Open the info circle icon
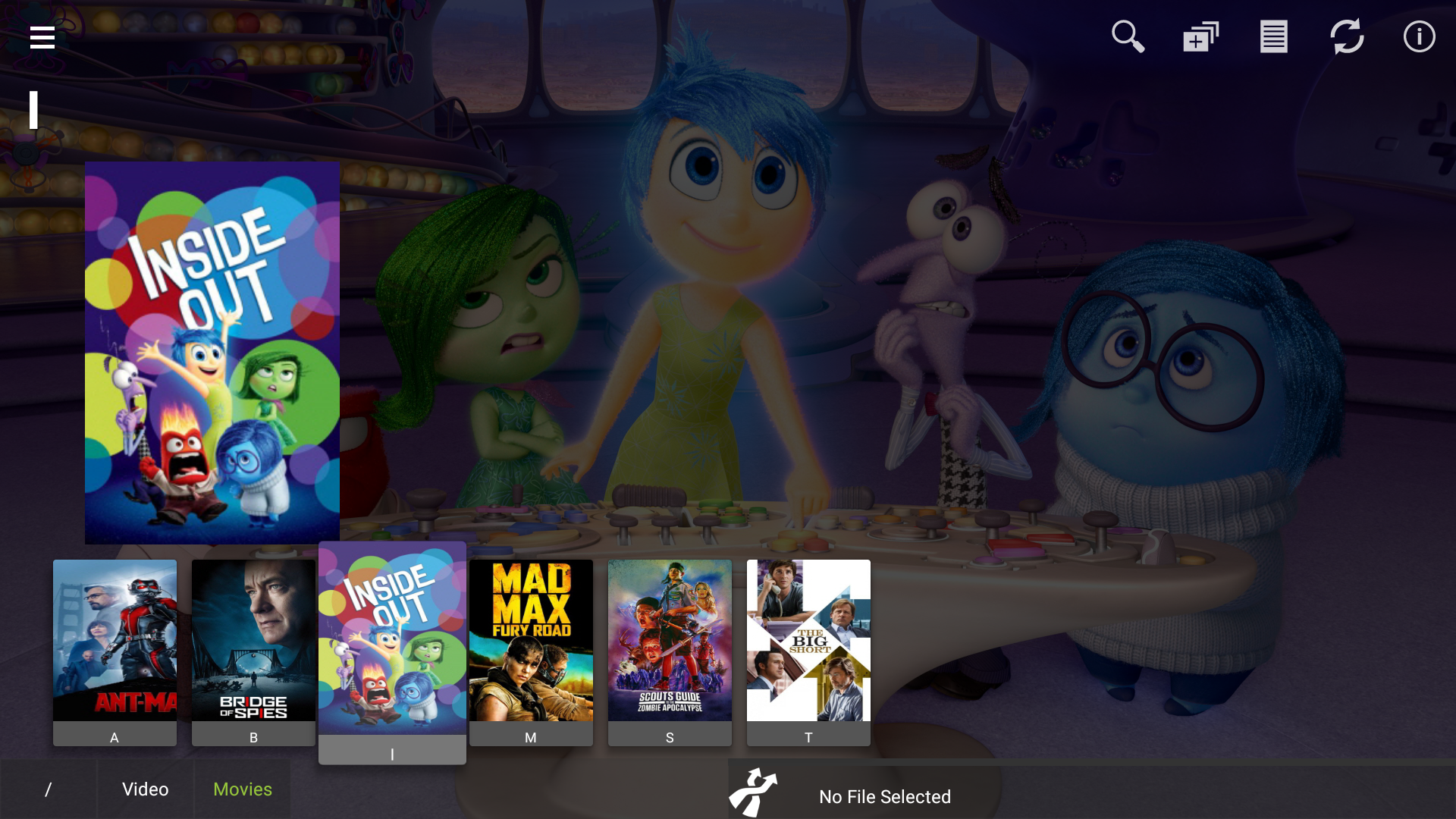1456x819 pixels. point(1419,36)
